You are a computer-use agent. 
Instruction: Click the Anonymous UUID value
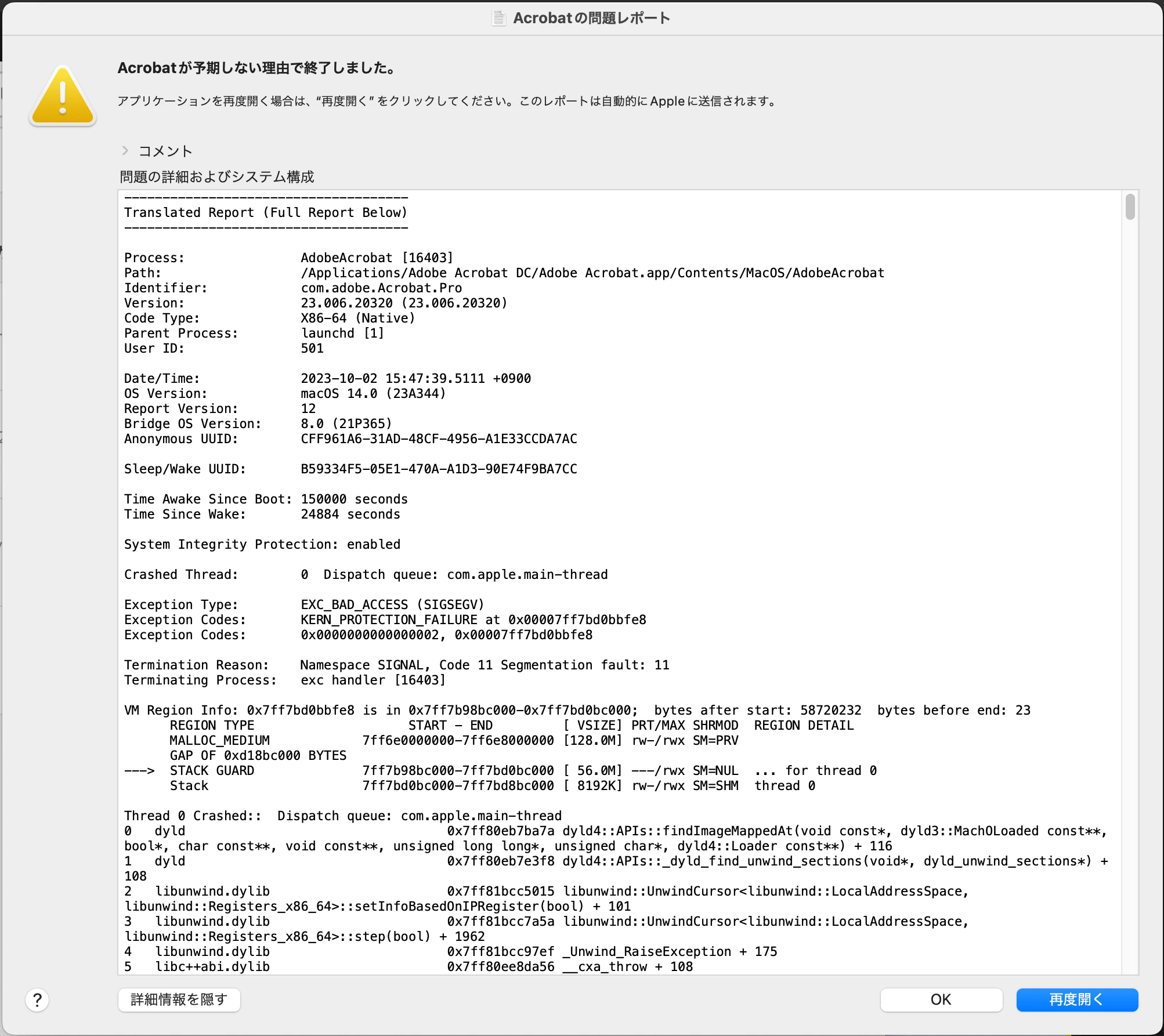point(438,439)
